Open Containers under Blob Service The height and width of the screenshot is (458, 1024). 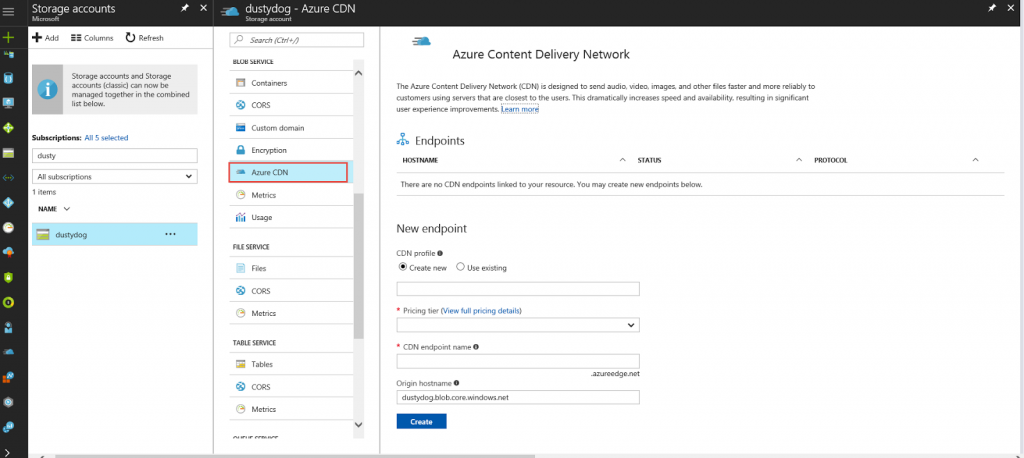pyautogui.click(x=269, y=83)
